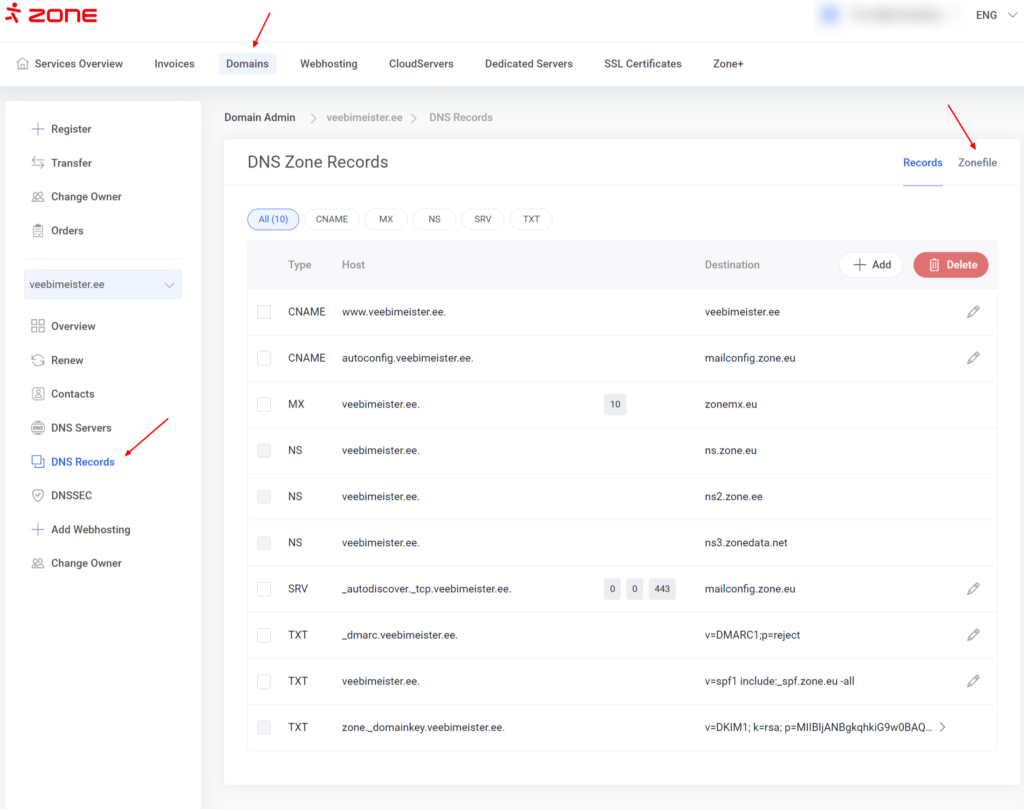Open the Webhosting menu item

click(329, 64)
